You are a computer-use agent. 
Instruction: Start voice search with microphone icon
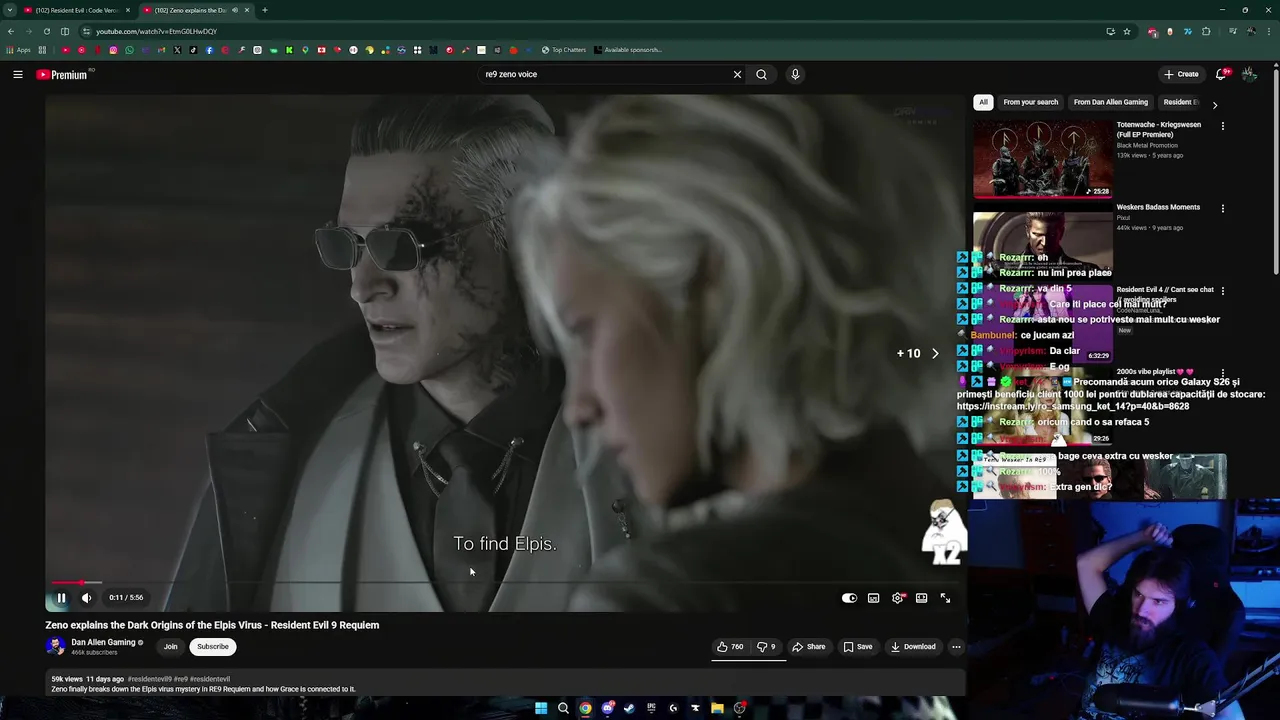click(x=795, y=74)
